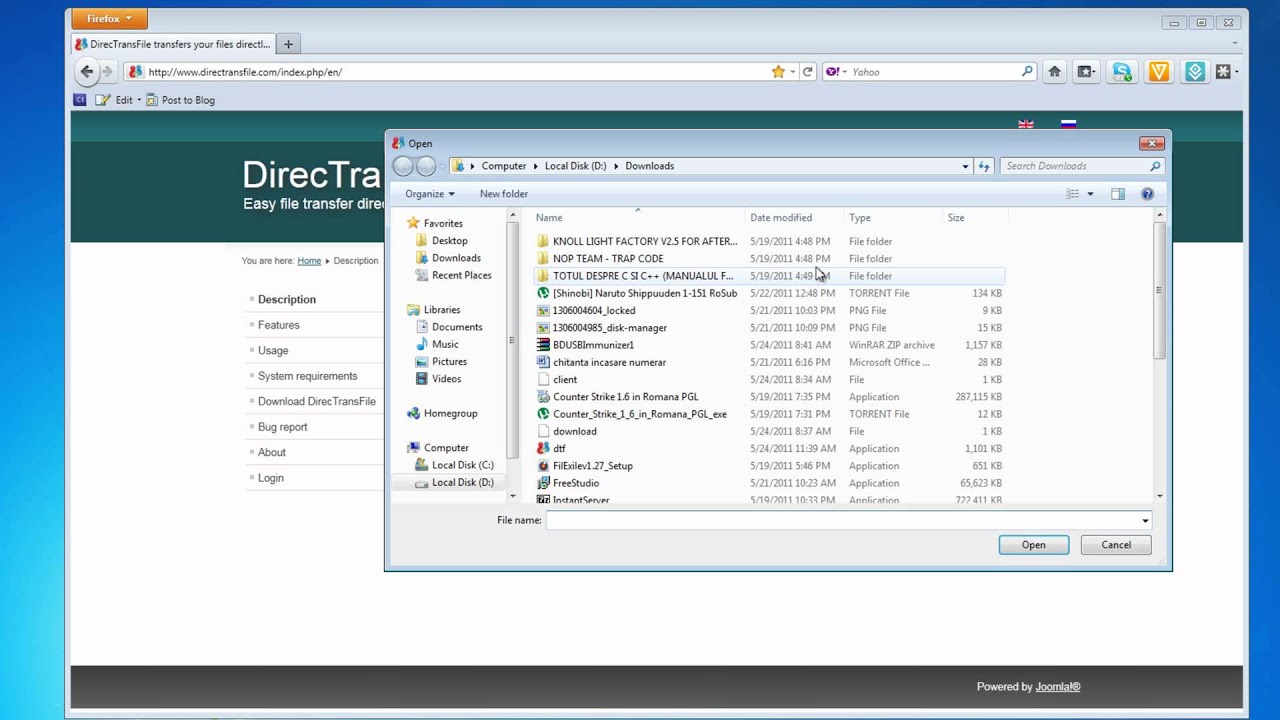This screenshot has height=720, width=1280.
Task: Sort by the Date modified column header
Action: 795,218
